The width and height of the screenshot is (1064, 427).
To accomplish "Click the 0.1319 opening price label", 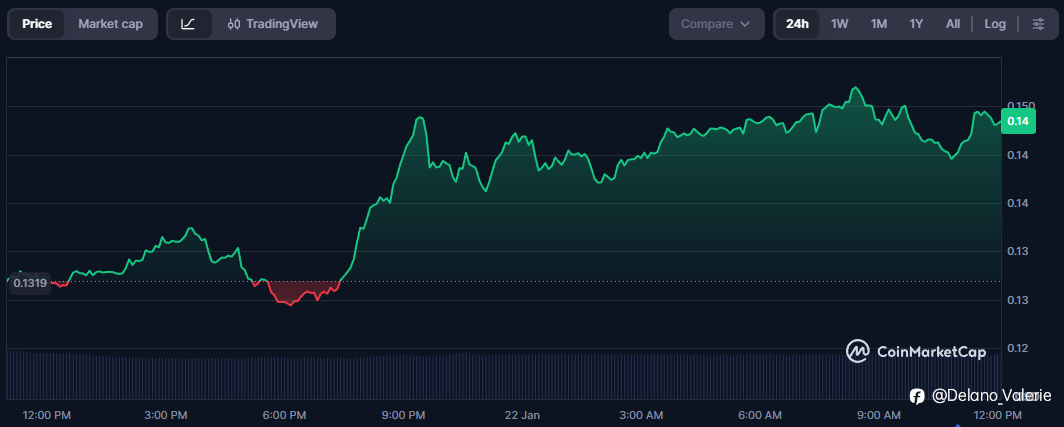I will coord(30,283).
